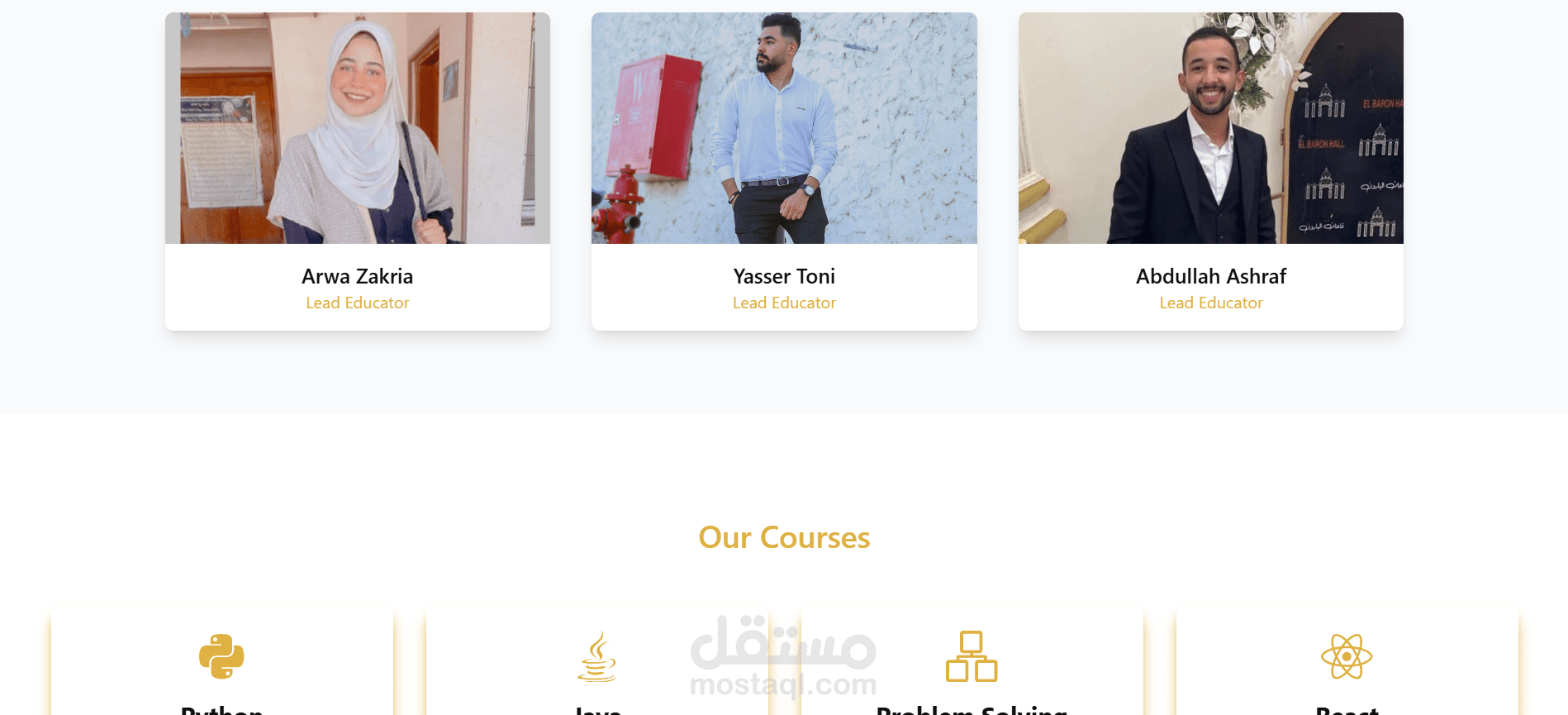Click the Problem Solving cubes icon
This screenshot has height=715, width=1568.
tap(972, 656)
